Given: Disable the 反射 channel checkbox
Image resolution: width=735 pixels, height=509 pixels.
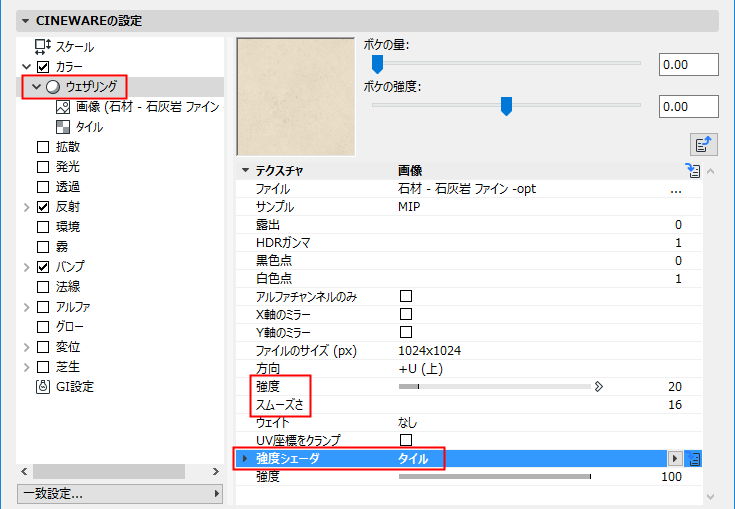Looking at the screenshot, I should pyautogui.click(x=43, y=207).
